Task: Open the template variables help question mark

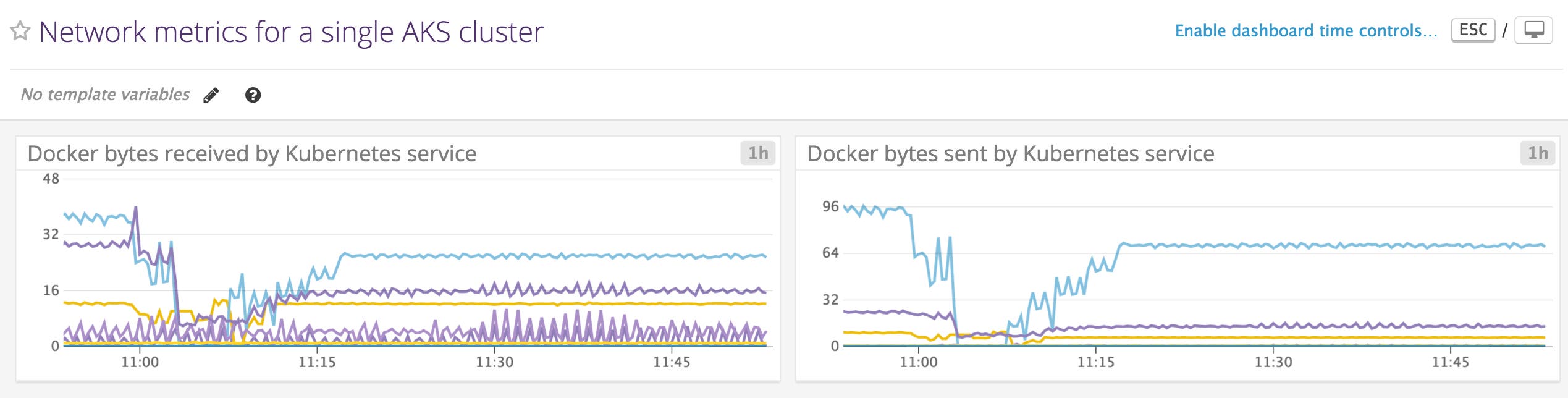Action: coord(253,95)
